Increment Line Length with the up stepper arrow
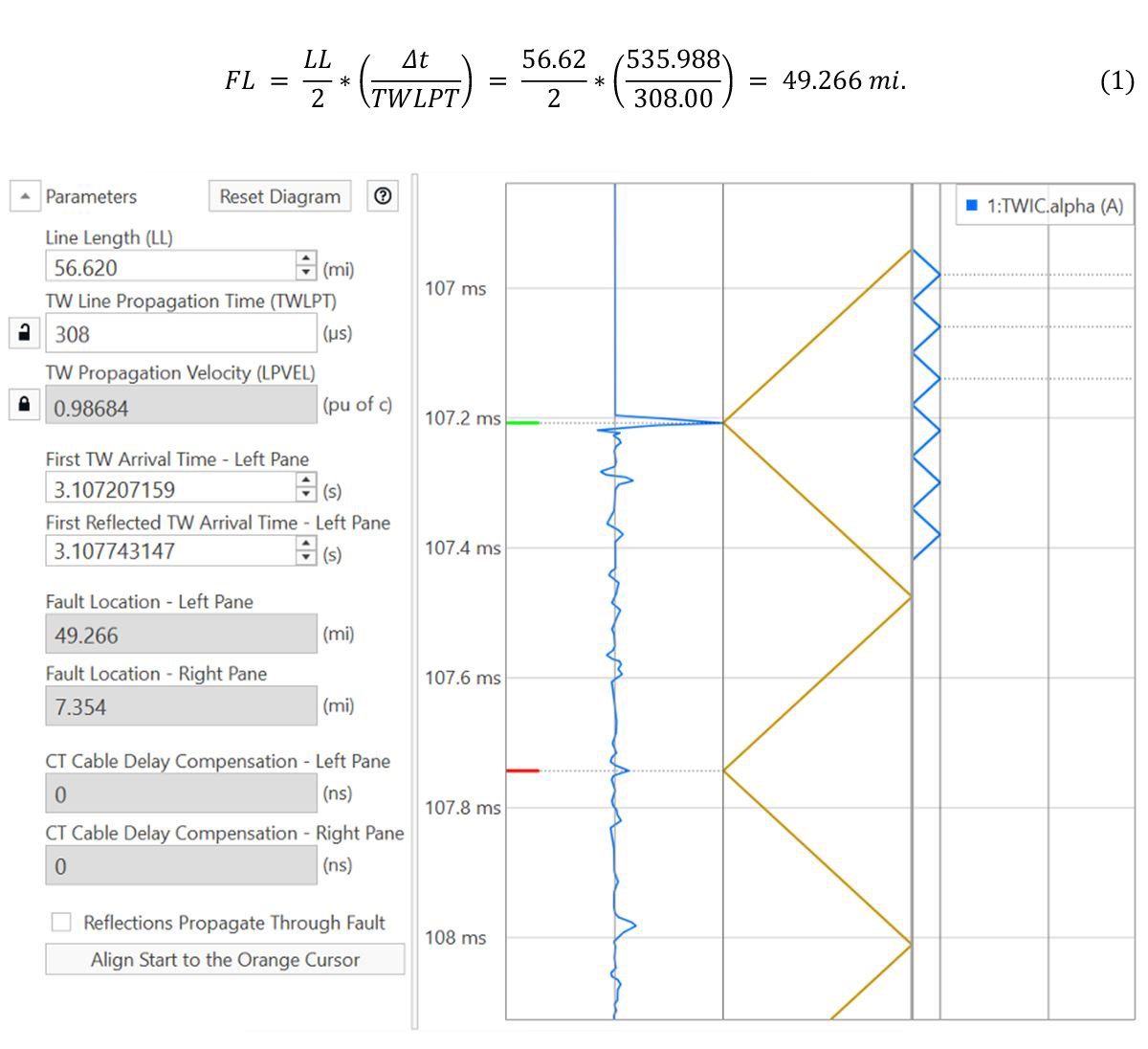The height and width of the screenshot is (1049, 1148). 305,259
